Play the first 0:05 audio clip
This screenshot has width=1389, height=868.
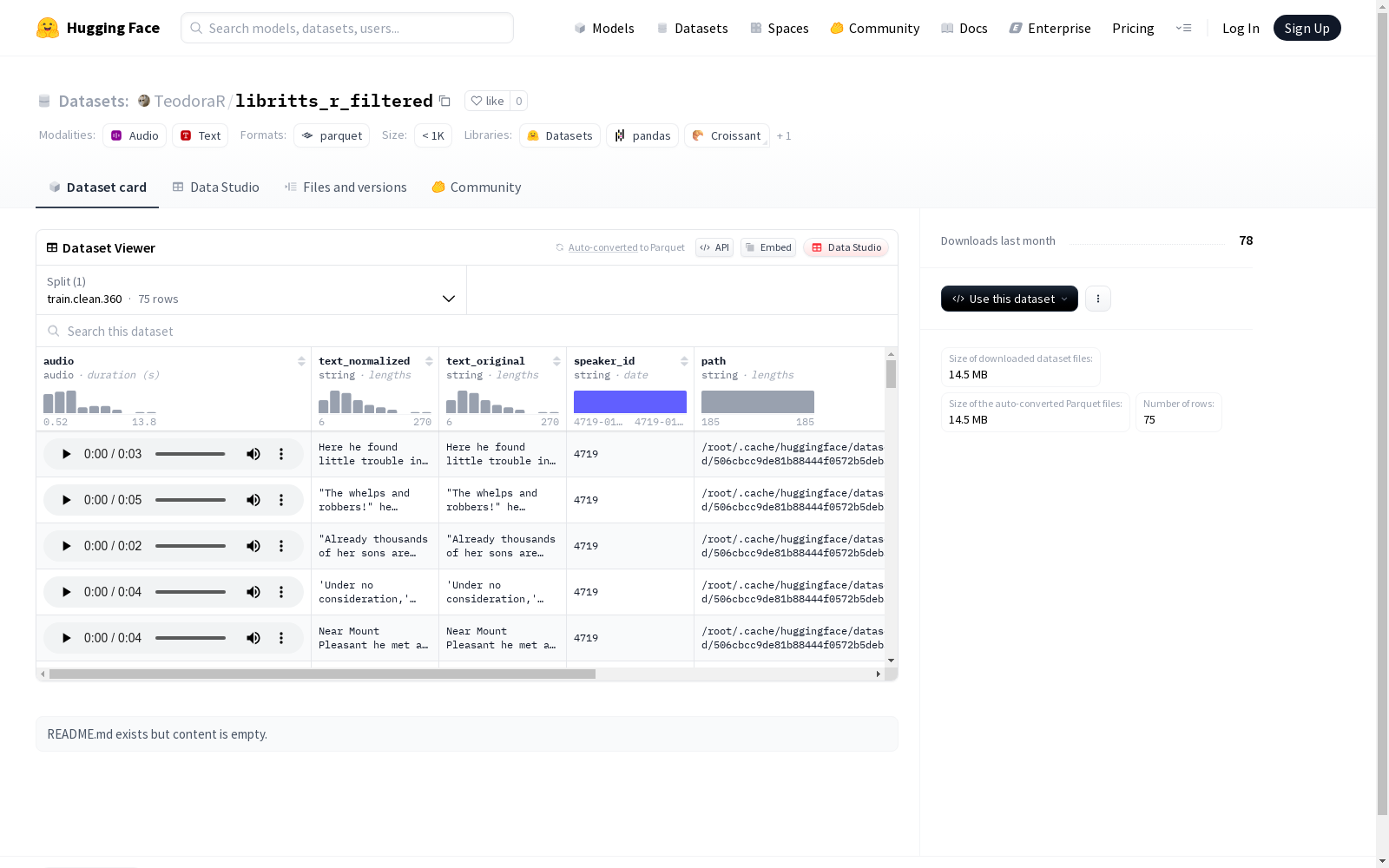click(66, 500)
